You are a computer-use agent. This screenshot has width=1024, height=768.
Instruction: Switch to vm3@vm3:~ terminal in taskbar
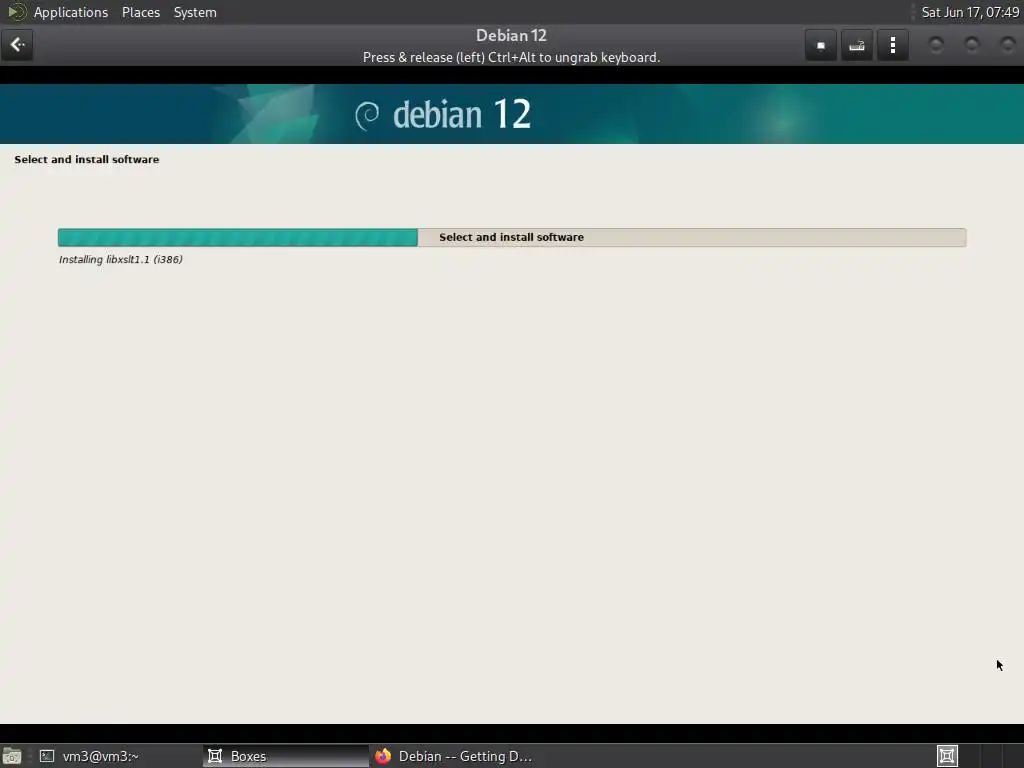118,756
